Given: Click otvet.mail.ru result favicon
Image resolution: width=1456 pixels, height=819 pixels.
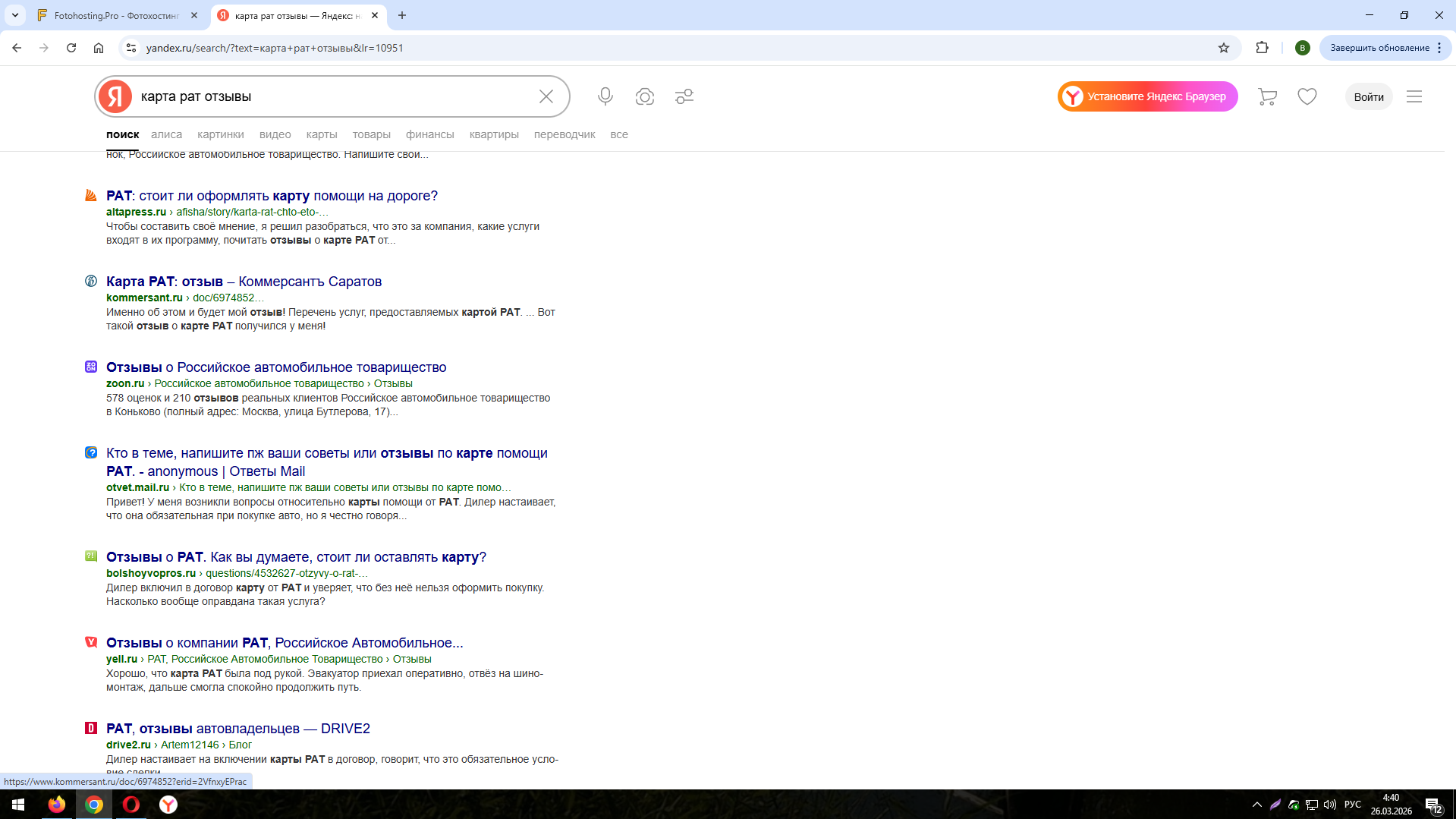Looking at the screenshot, I should 91,452.
